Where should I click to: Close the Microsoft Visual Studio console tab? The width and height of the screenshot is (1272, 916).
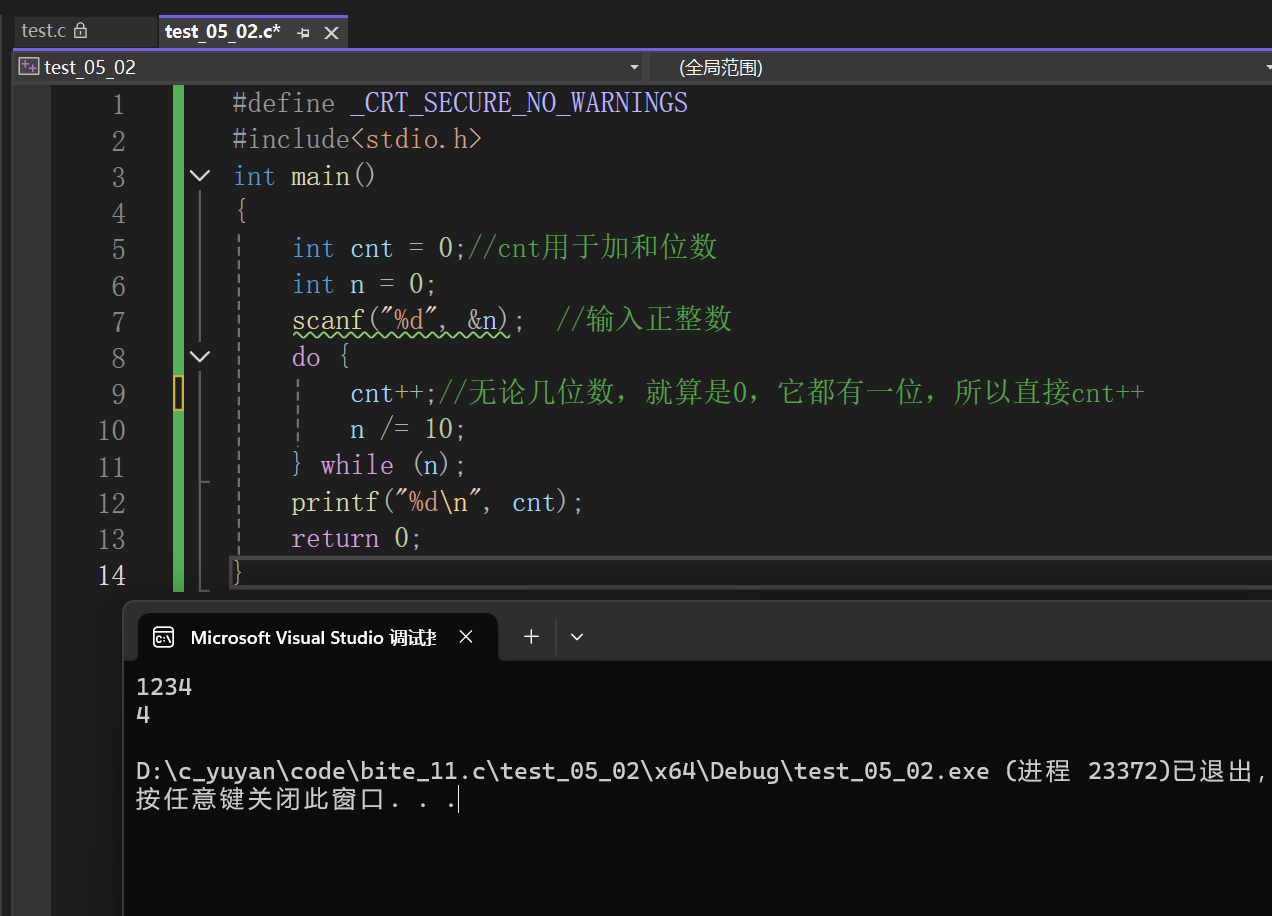click(466, 637)
